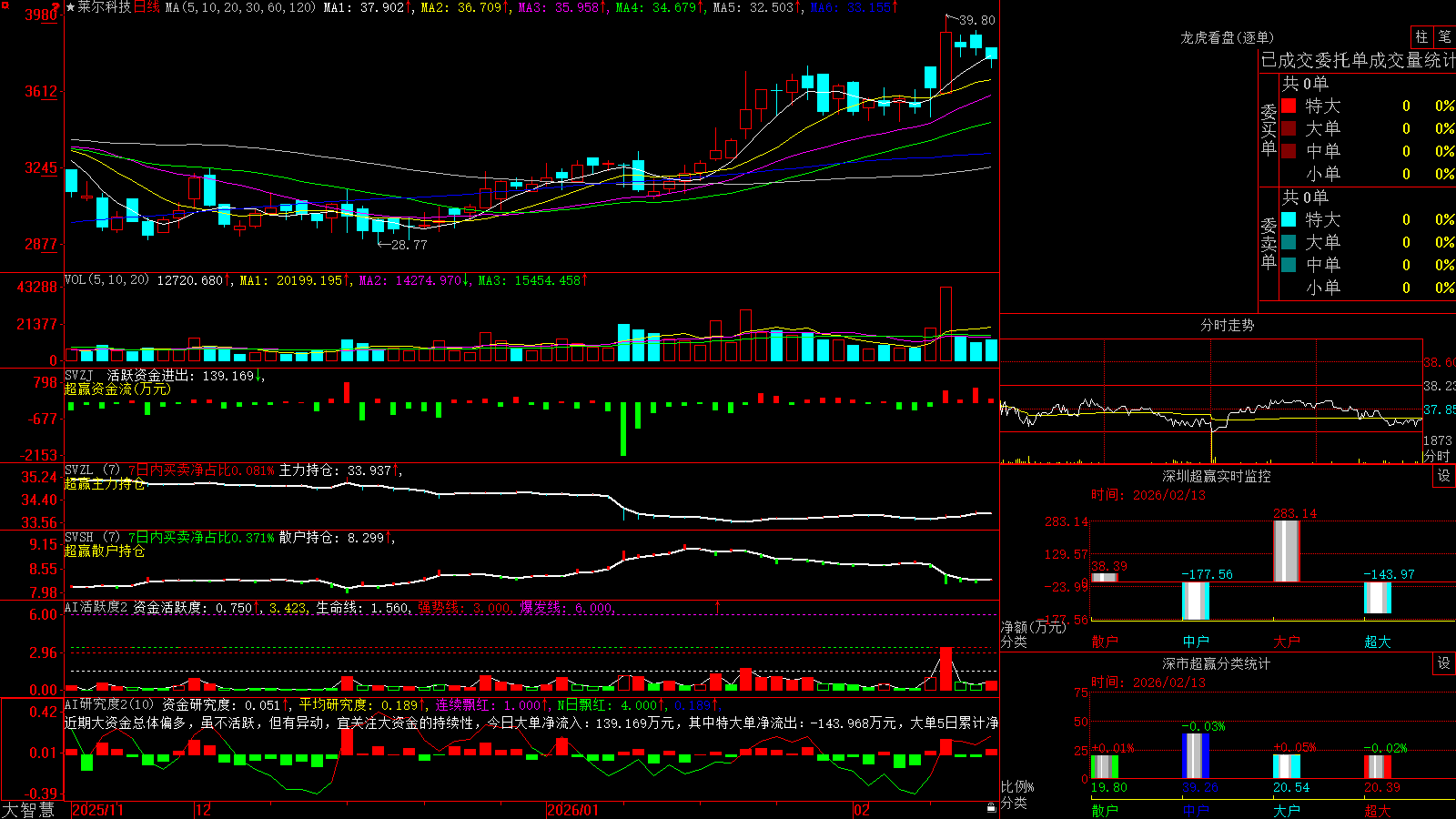Viewport: 1456px width, 819px height.
Task: Click the 深圳超赢实时监控 panel title
Action: [x=1216, y=476]
